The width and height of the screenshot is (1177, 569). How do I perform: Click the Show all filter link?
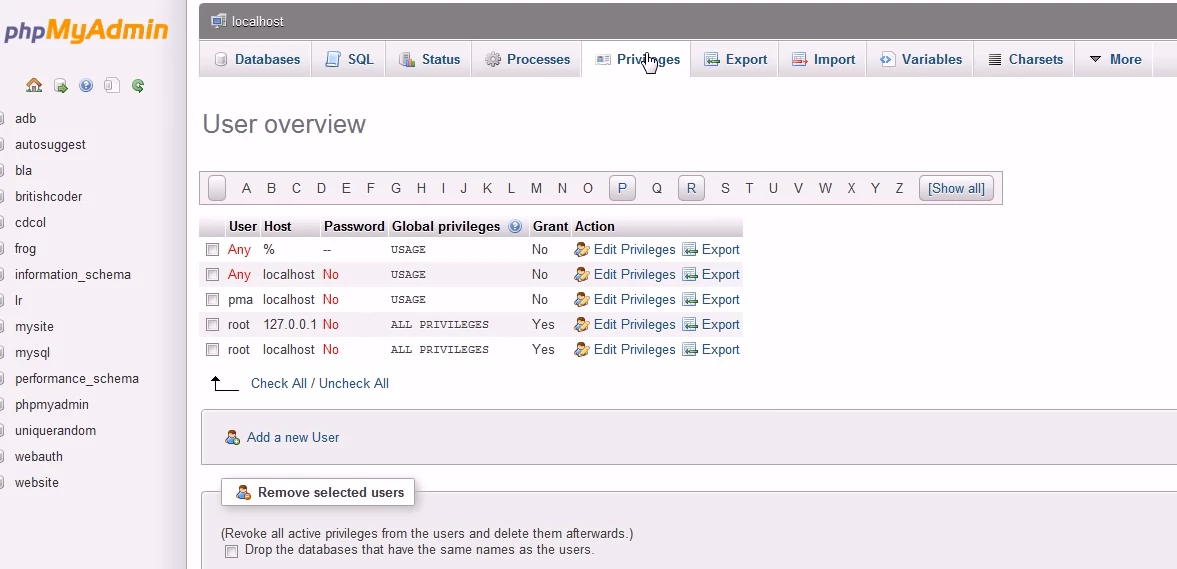point(956,188)
